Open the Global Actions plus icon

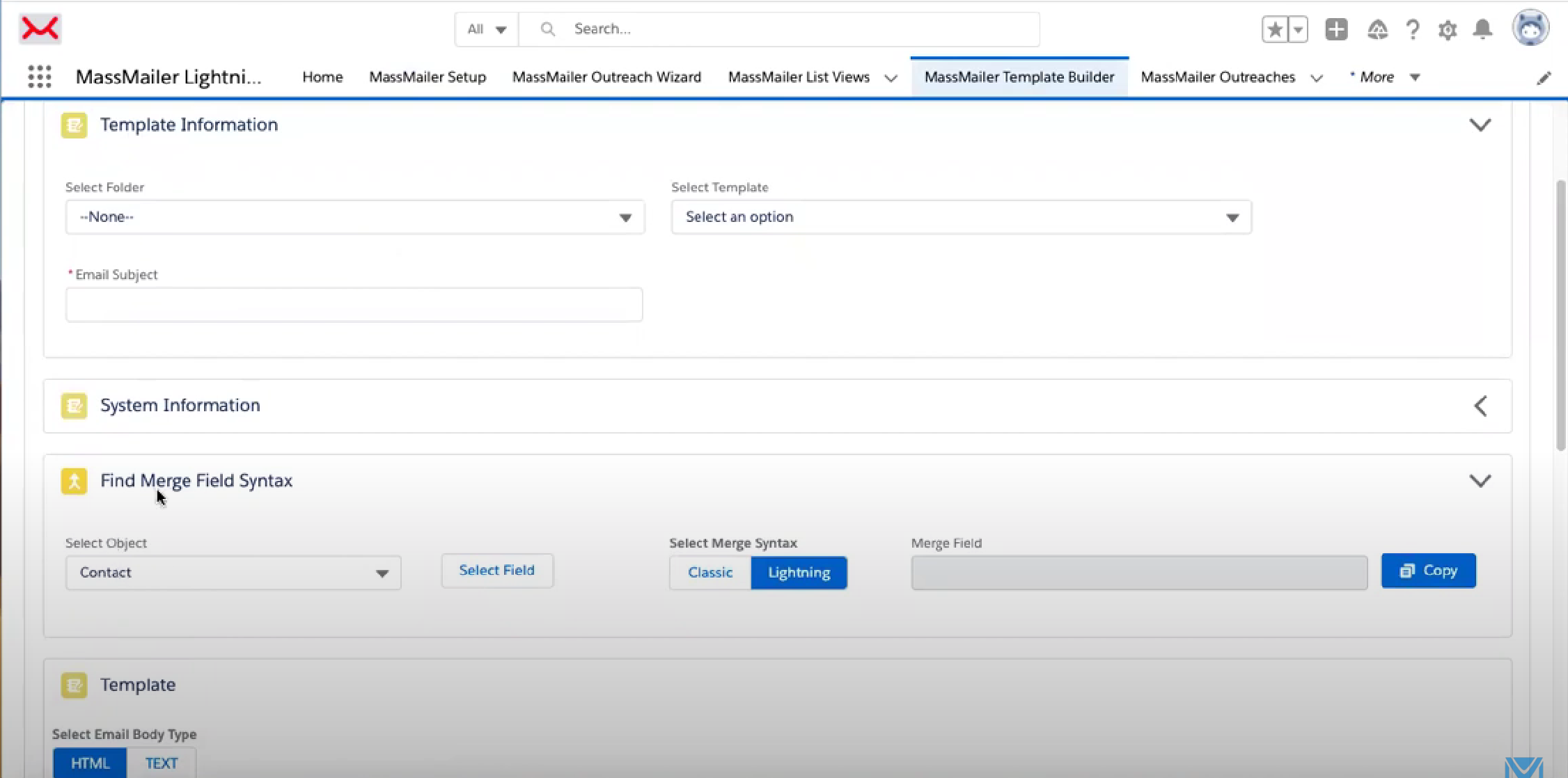click(1336, 29)
